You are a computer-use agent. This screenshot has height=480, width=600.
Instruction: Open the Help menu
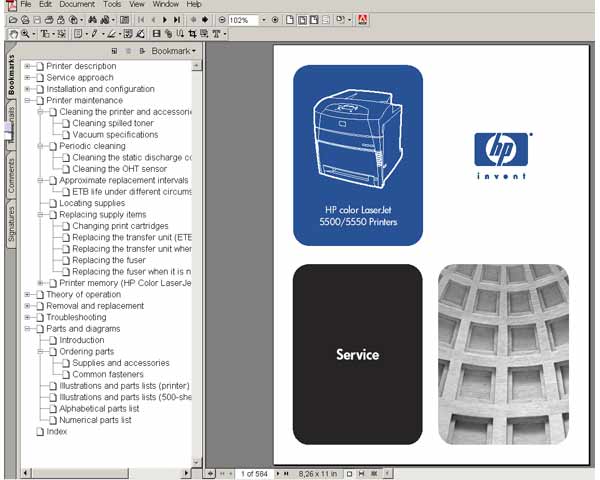click(x=194, y=4)
